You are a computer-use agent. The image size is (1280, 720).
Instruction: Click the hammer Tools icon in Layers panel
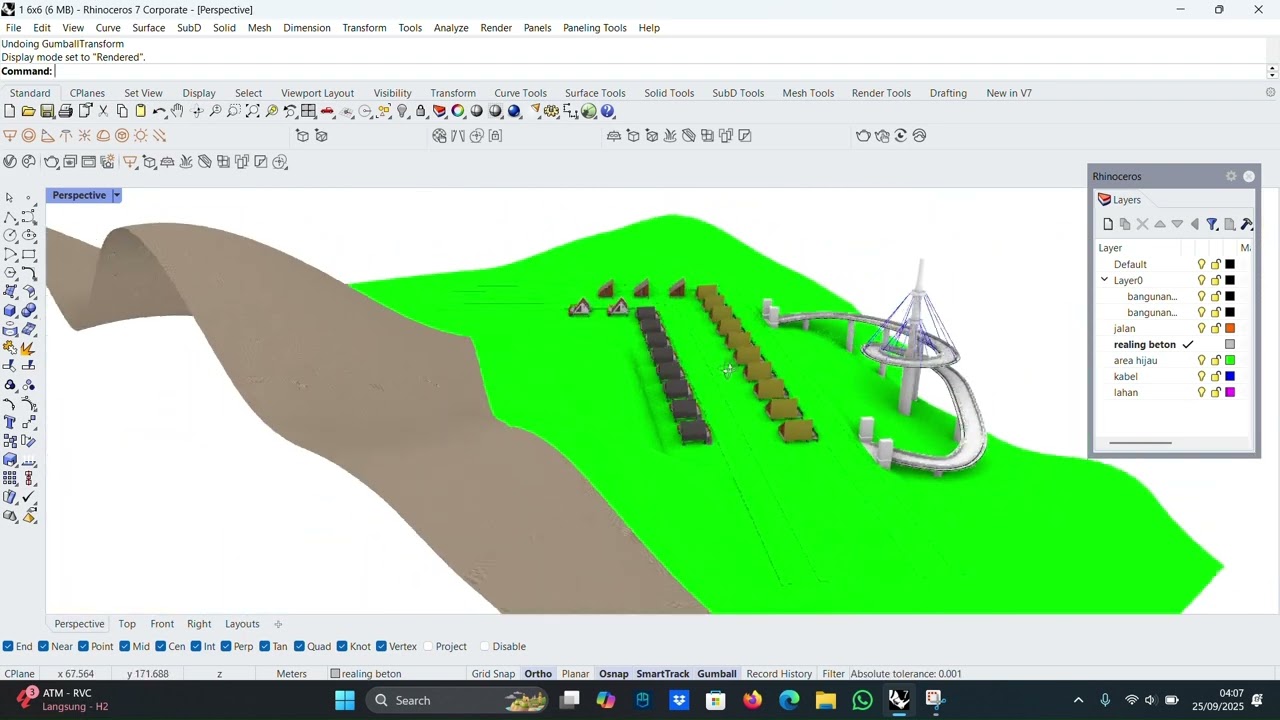[x=1246, y=224]
